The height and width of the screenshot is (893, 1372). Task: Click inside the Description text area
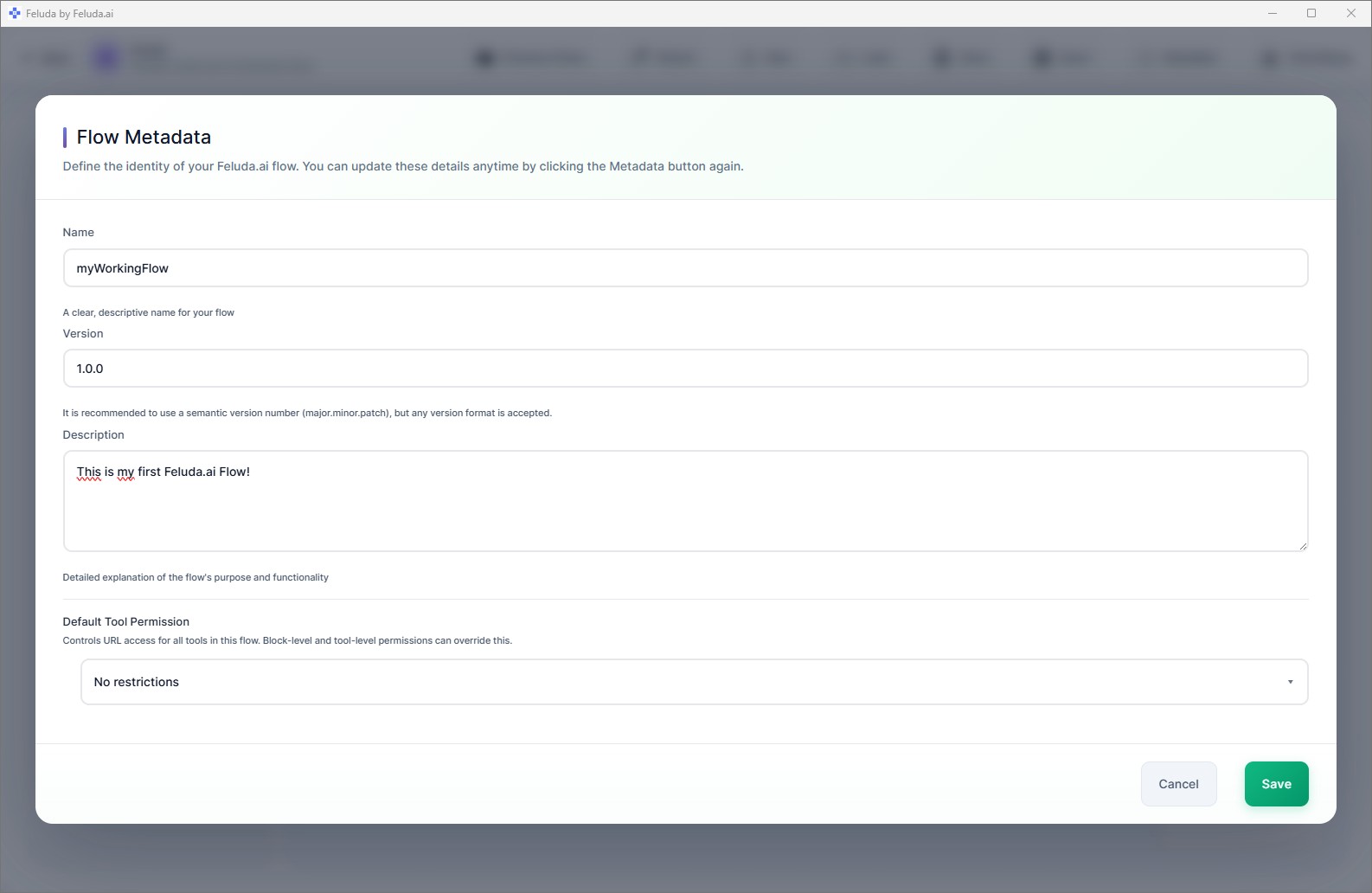[x=685, y=511]
